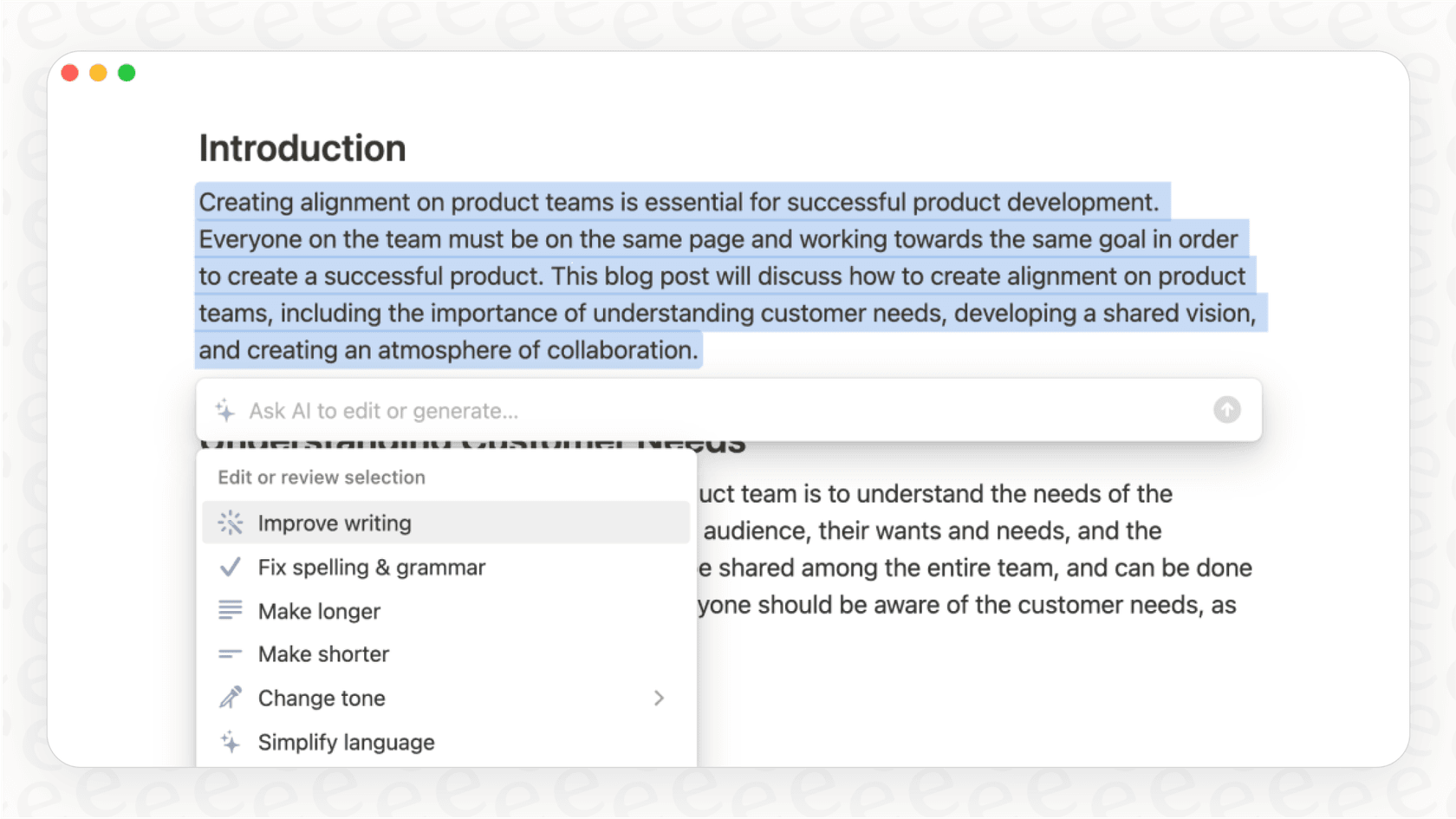Click the Improve writing sparkle icon

231,523
